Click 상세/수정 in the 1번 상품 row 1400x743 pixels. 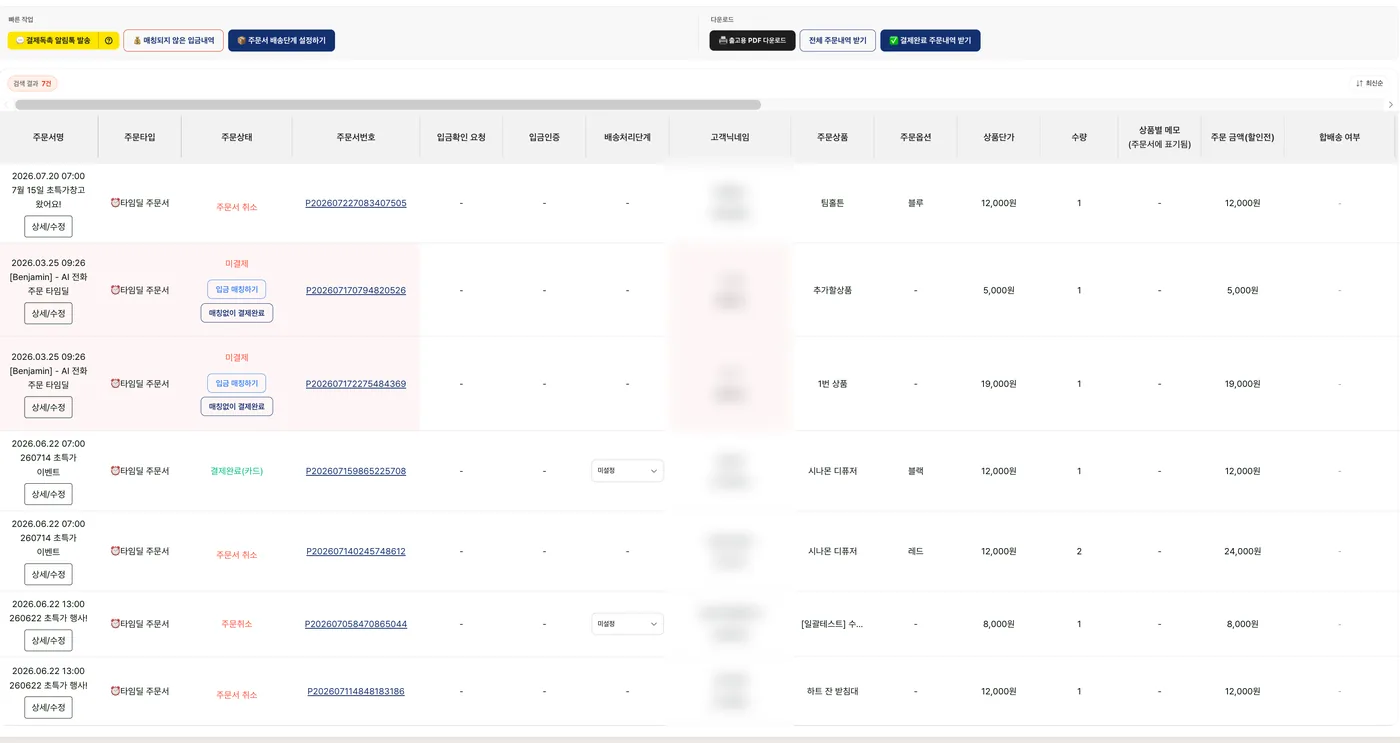(48, 407)
